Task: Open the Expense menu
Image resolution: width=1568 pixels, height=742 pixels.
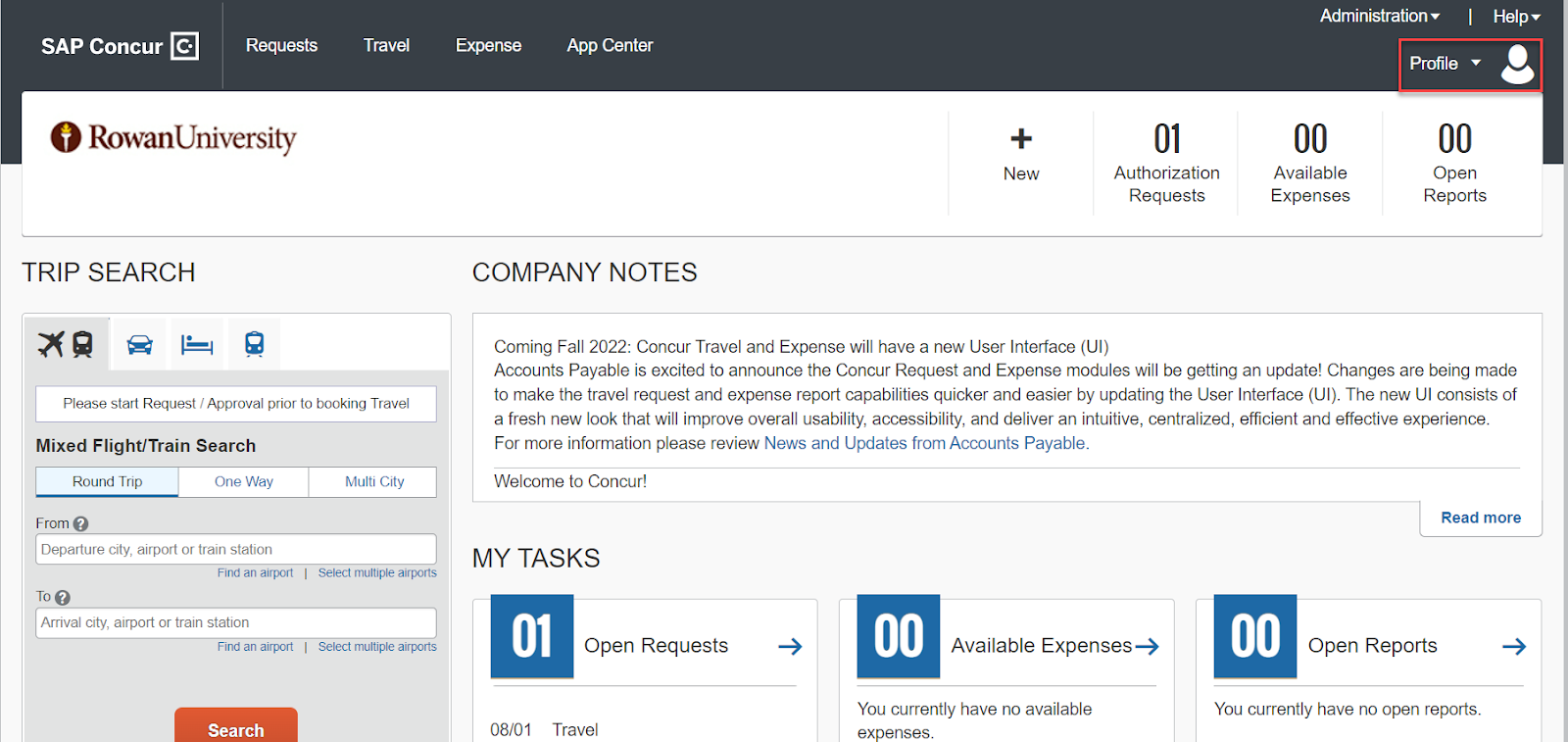Action: click(x=488, y=45)
